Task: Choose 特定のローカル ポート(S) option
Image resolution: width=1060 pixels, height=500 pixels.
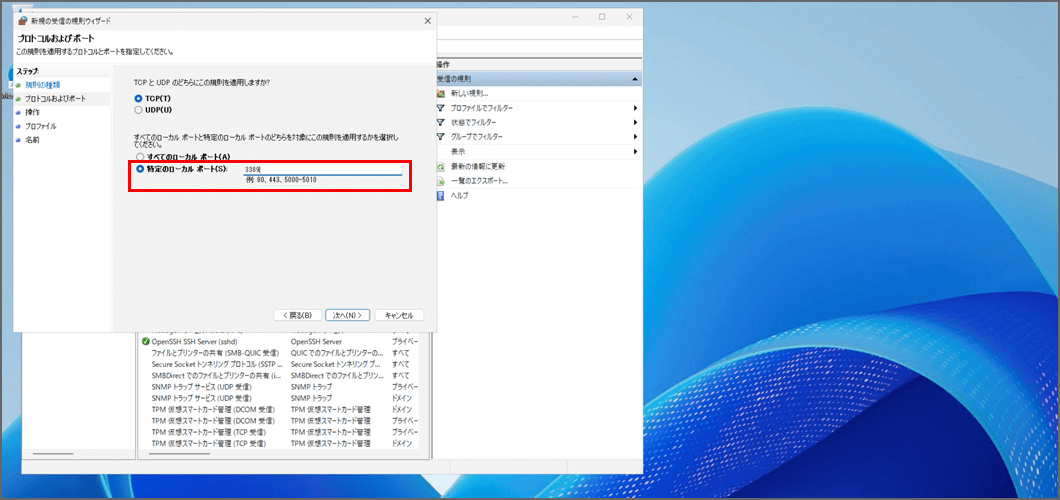Action: pyautogui.click(x=139, y=169)
